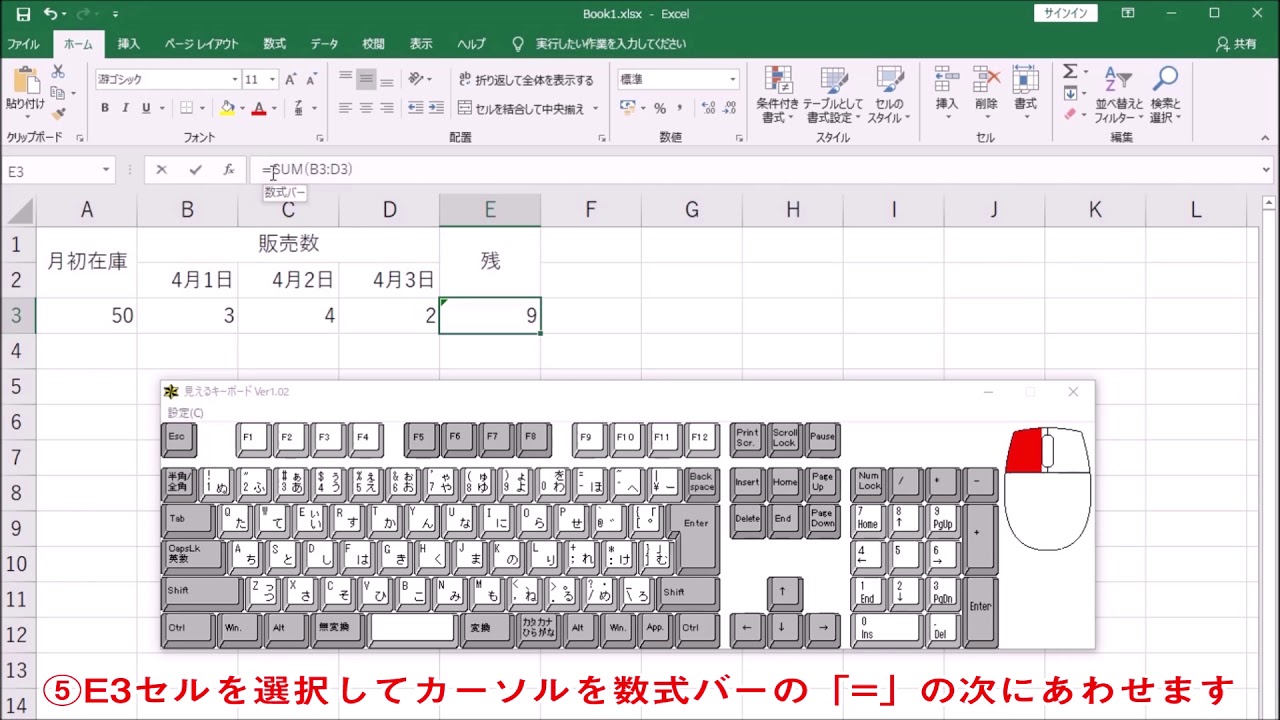Click the Cut scissors icon
Viewport: 1280px width, 720px height.
coord(58,72)
